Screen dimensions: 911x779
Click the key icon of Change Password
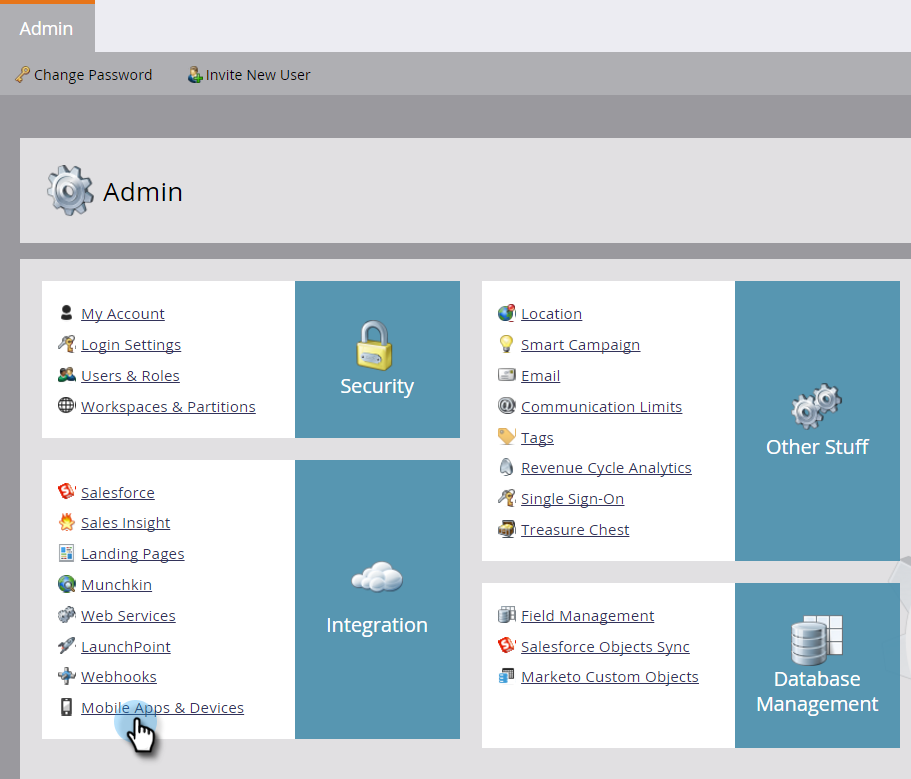click(x=23, y=74)
